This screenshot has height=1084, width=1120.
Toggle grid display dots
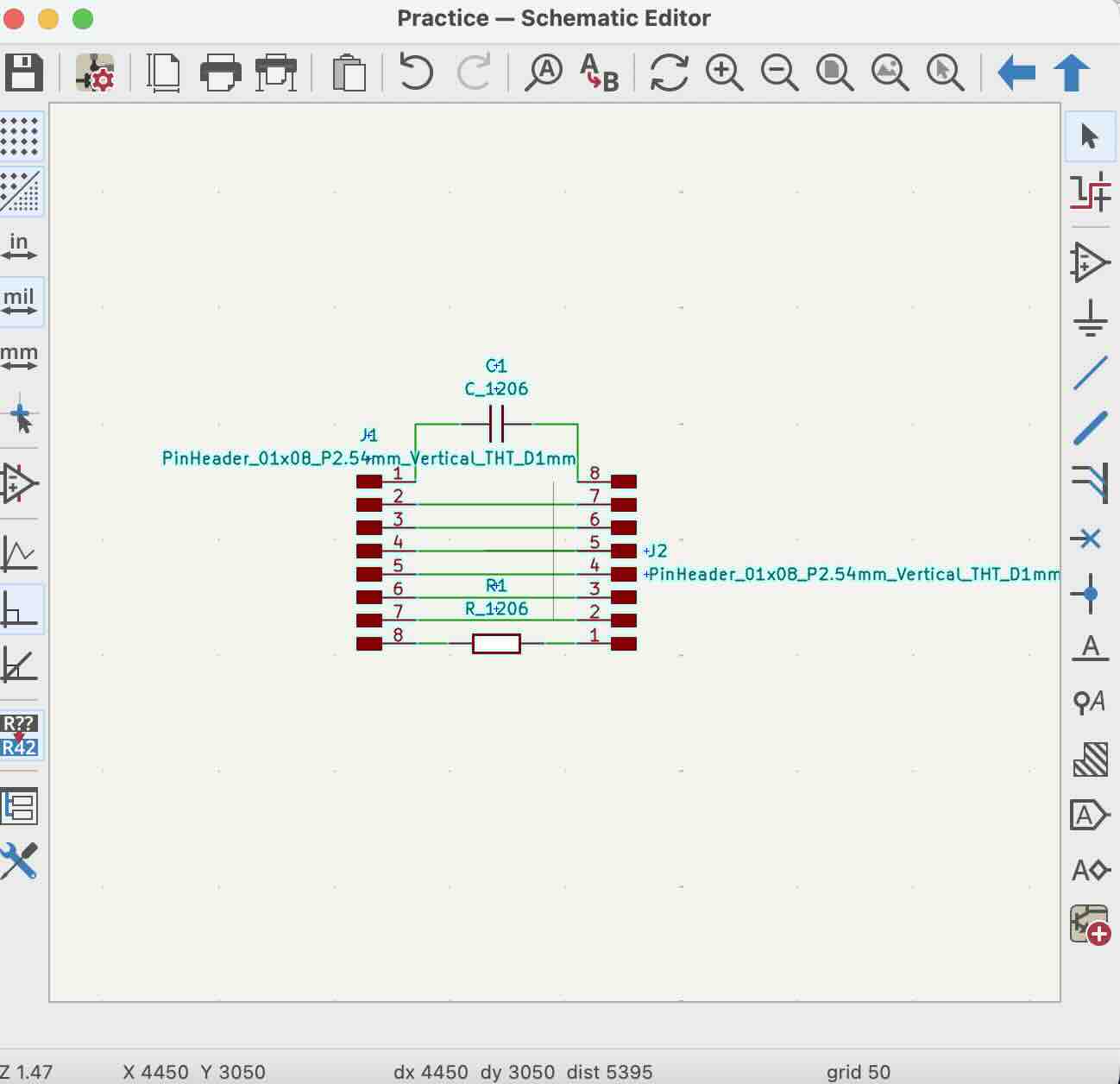pos(19,136)
